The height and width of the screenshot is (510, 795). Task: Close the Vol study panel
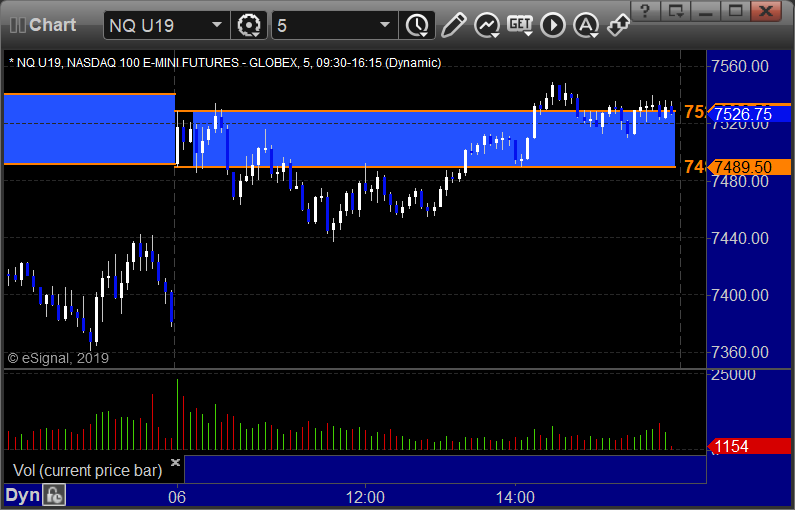(x=175, y=462)
